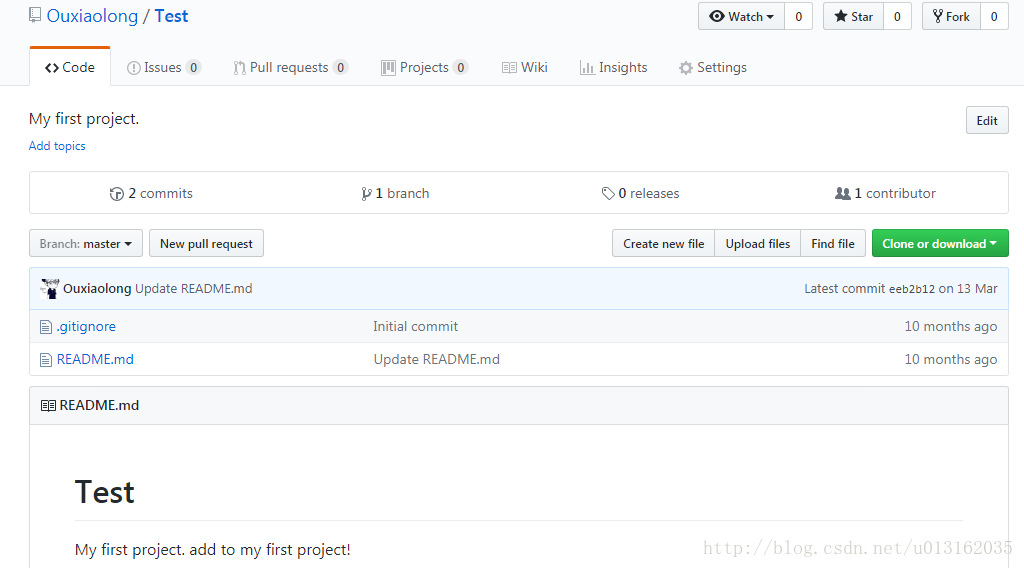Click the Add topics link
The width and height of the screenshot is (1024, 568).
pyautogui.click(x=57, y=146)
